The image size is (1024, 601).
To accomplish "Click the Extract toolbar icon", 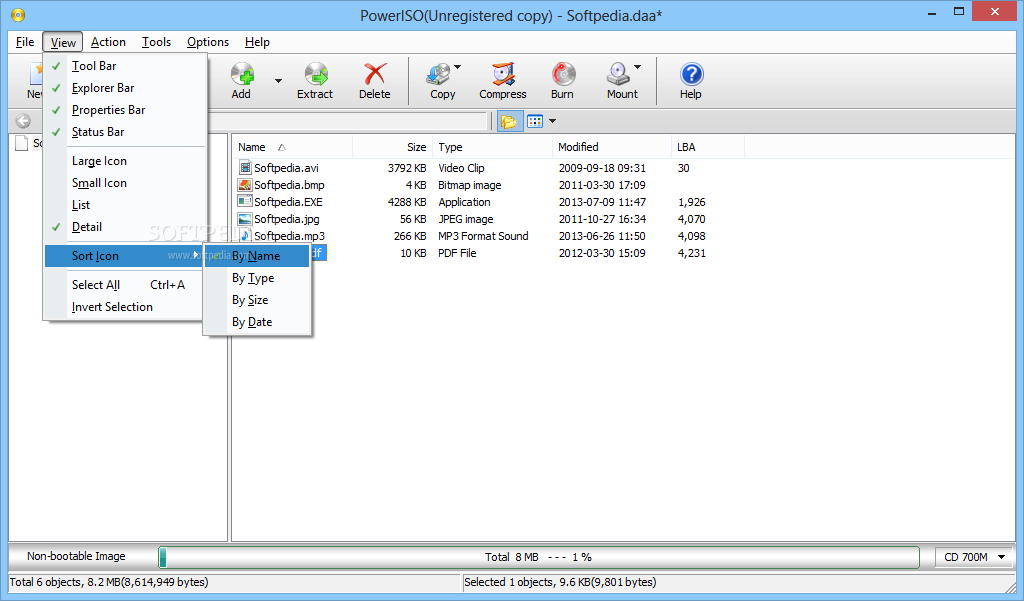I will 315,74.
